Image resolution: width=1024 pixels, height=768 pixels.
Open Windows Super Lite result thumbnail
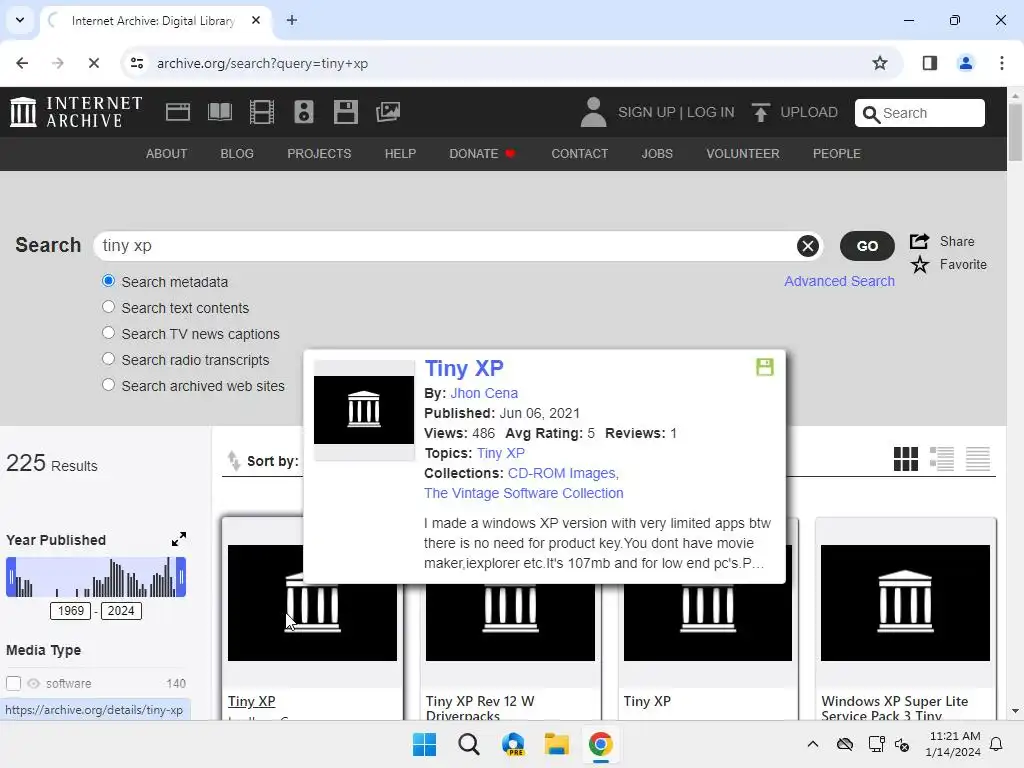click(905, 603)
